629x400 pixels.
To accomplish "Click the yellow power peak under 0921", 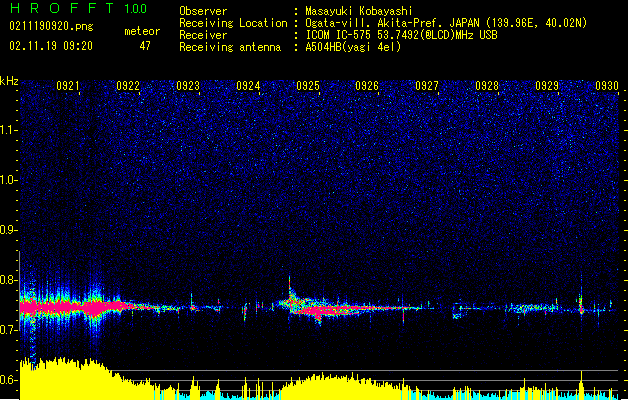I will pos(64,378).
